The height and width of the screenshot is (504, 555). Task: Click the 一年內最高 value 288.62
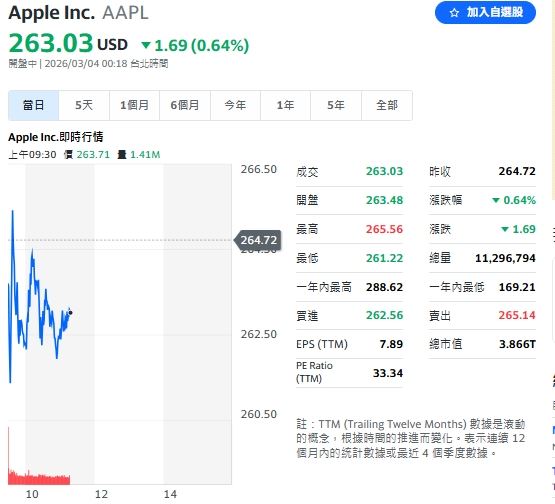pos(384,287)
